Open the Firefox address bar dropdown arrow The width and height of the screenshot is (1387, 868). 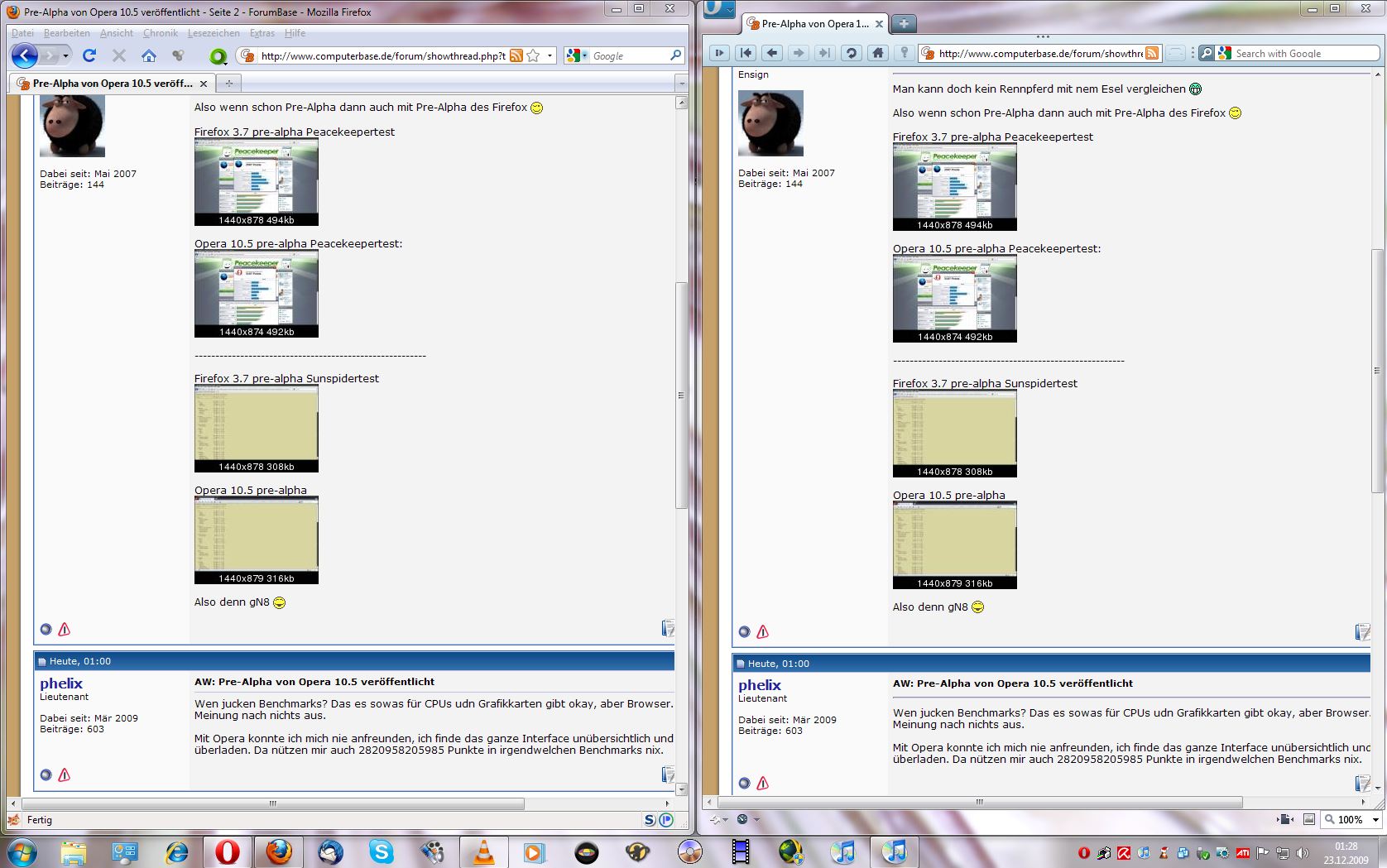[550, 55]
